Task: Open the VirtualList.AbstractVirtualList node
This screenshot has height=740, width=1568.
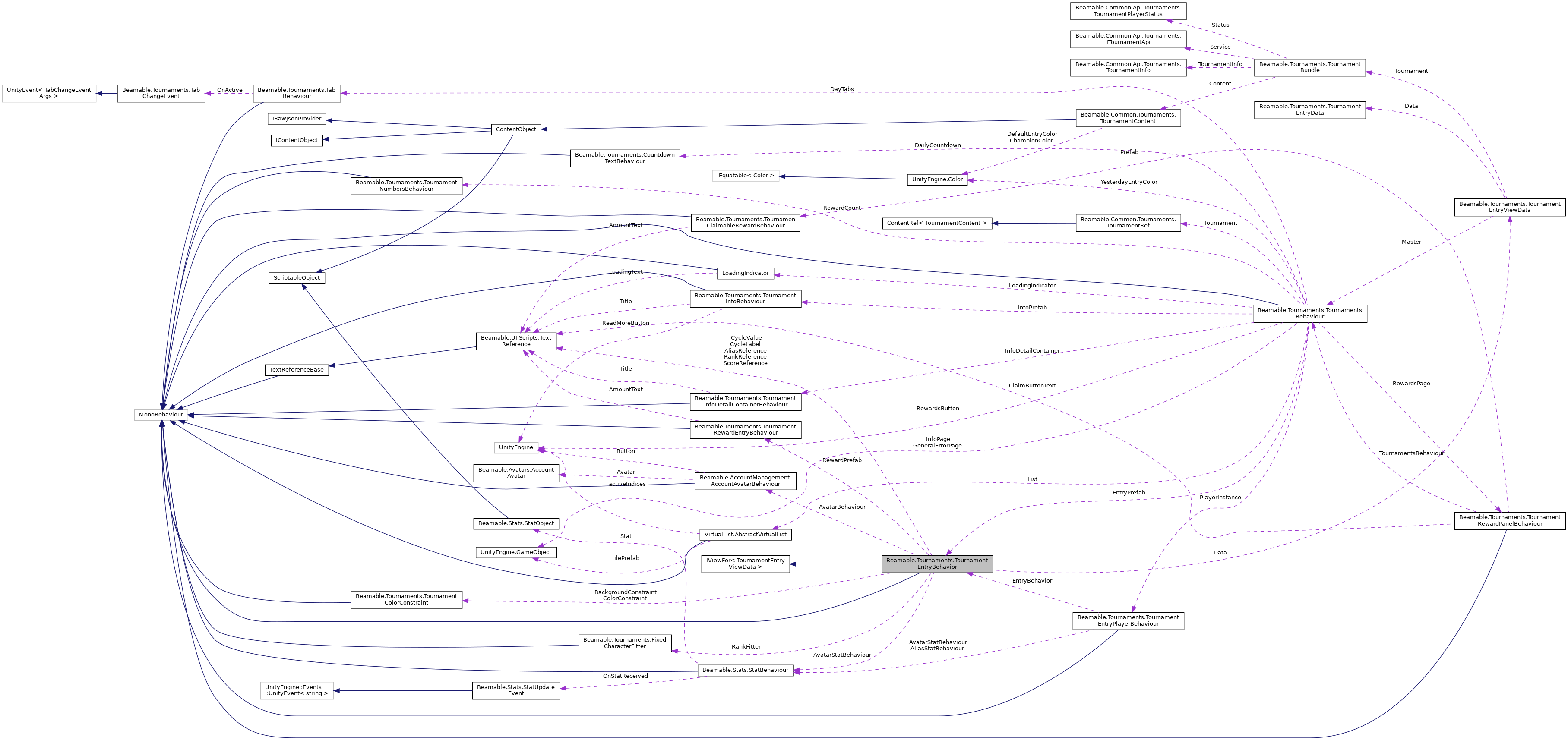Action: click(x=745, y=535)
